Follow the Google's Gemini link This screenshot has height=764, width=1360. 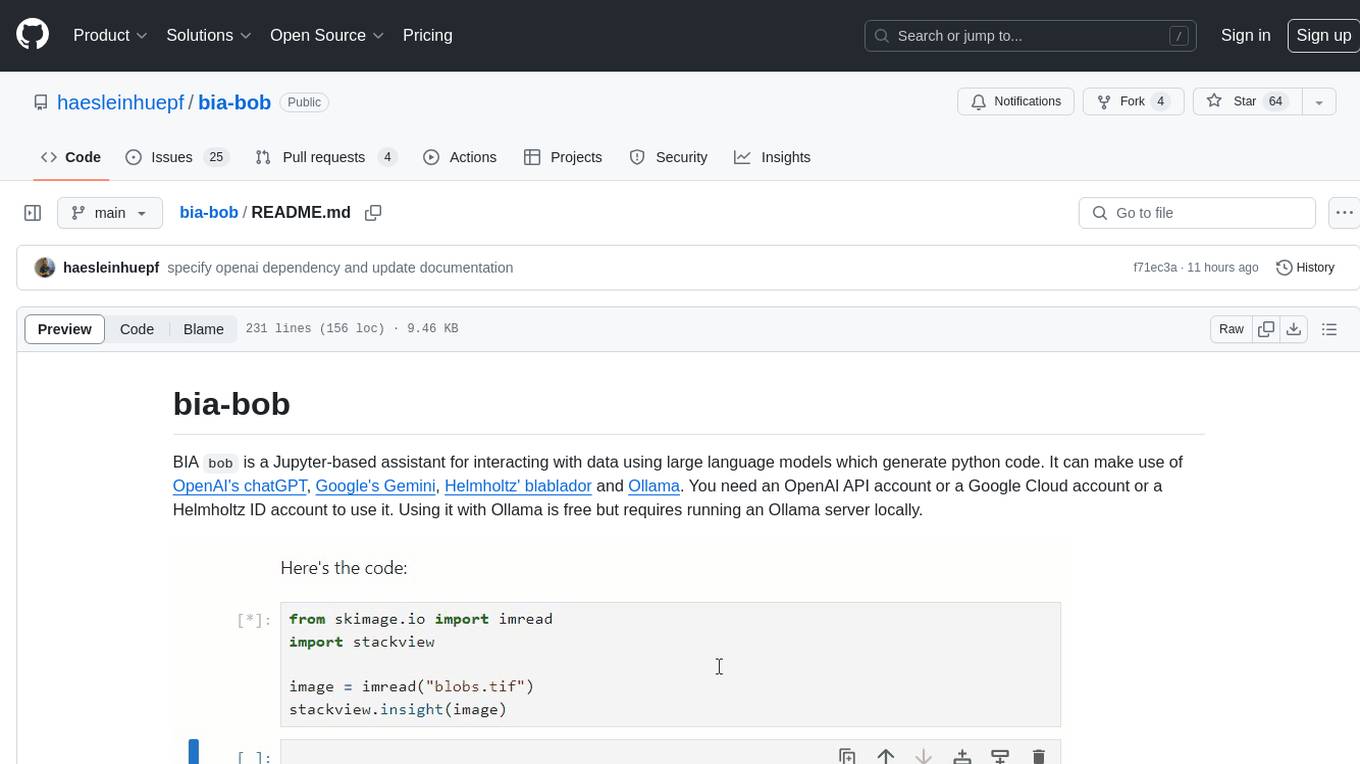pyautogui.click(x=376, y=486)
